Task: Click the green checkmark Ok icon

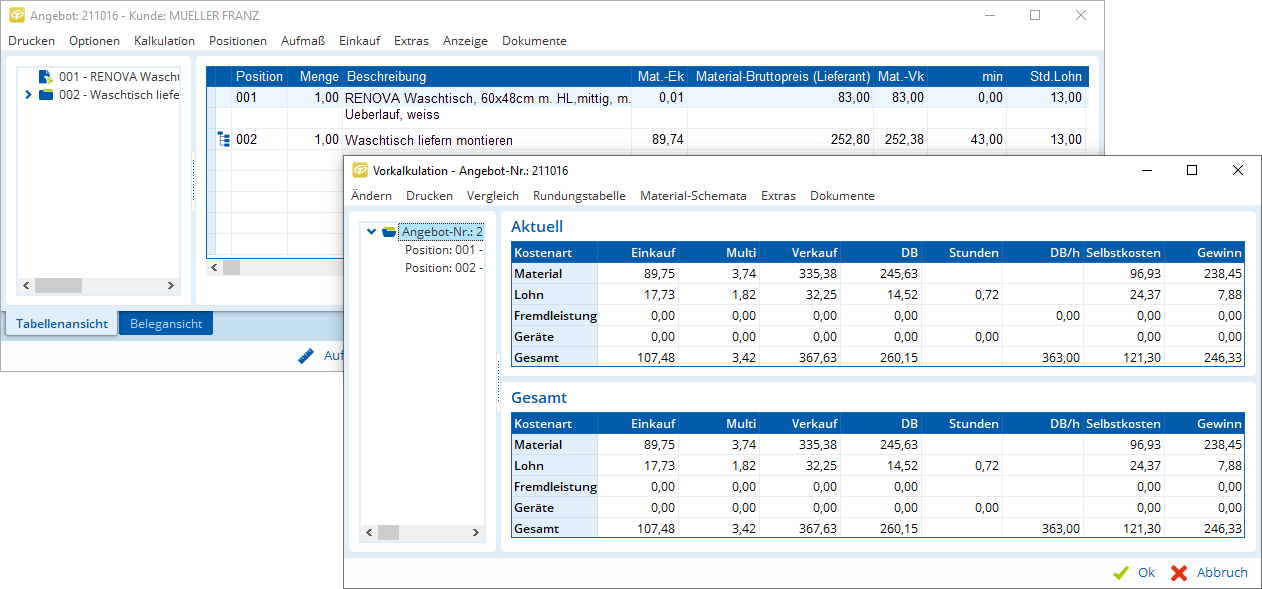Action: 1121,573
